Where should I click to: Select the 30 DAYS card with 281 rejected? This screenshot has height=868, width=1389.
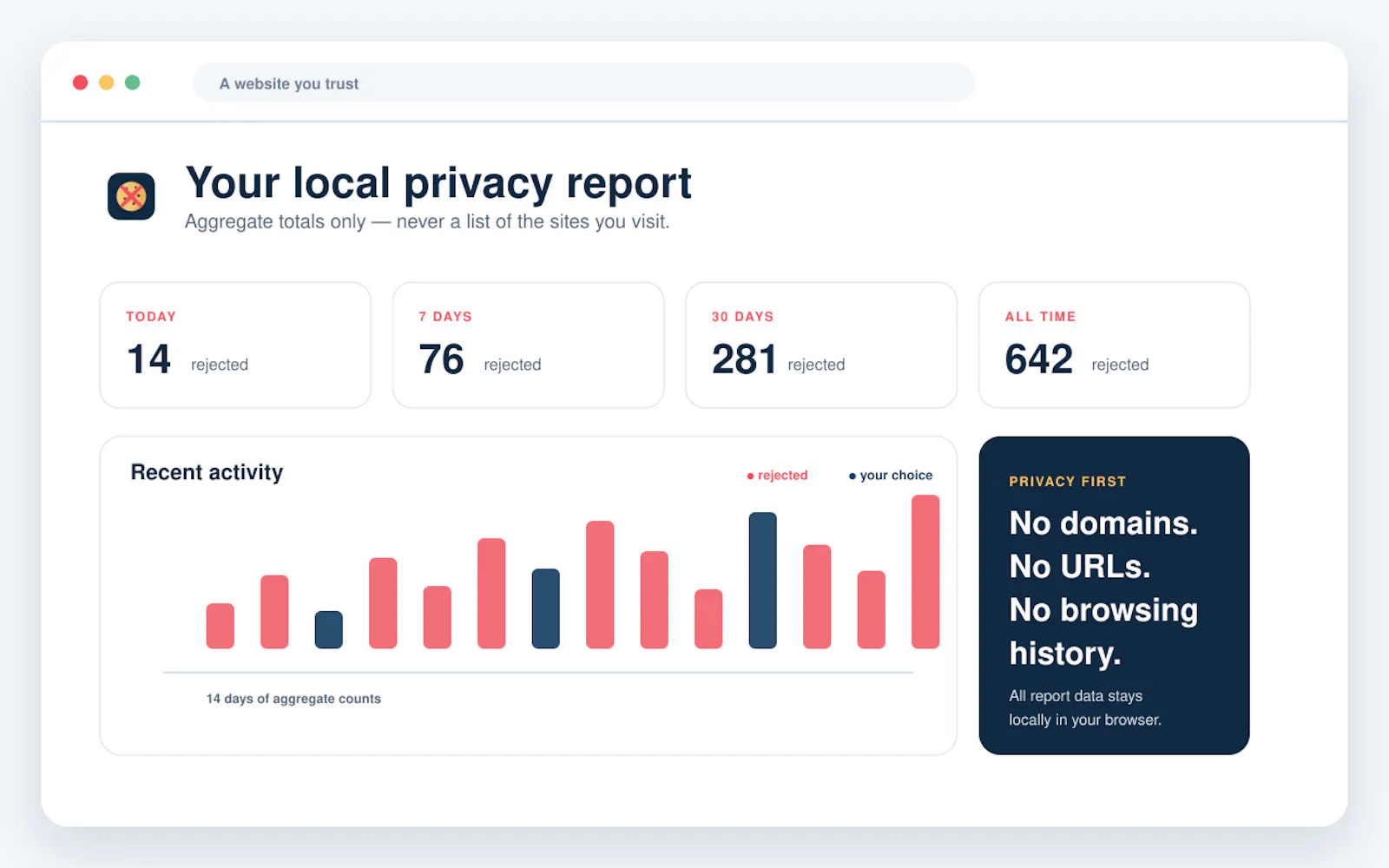point(821,345)
